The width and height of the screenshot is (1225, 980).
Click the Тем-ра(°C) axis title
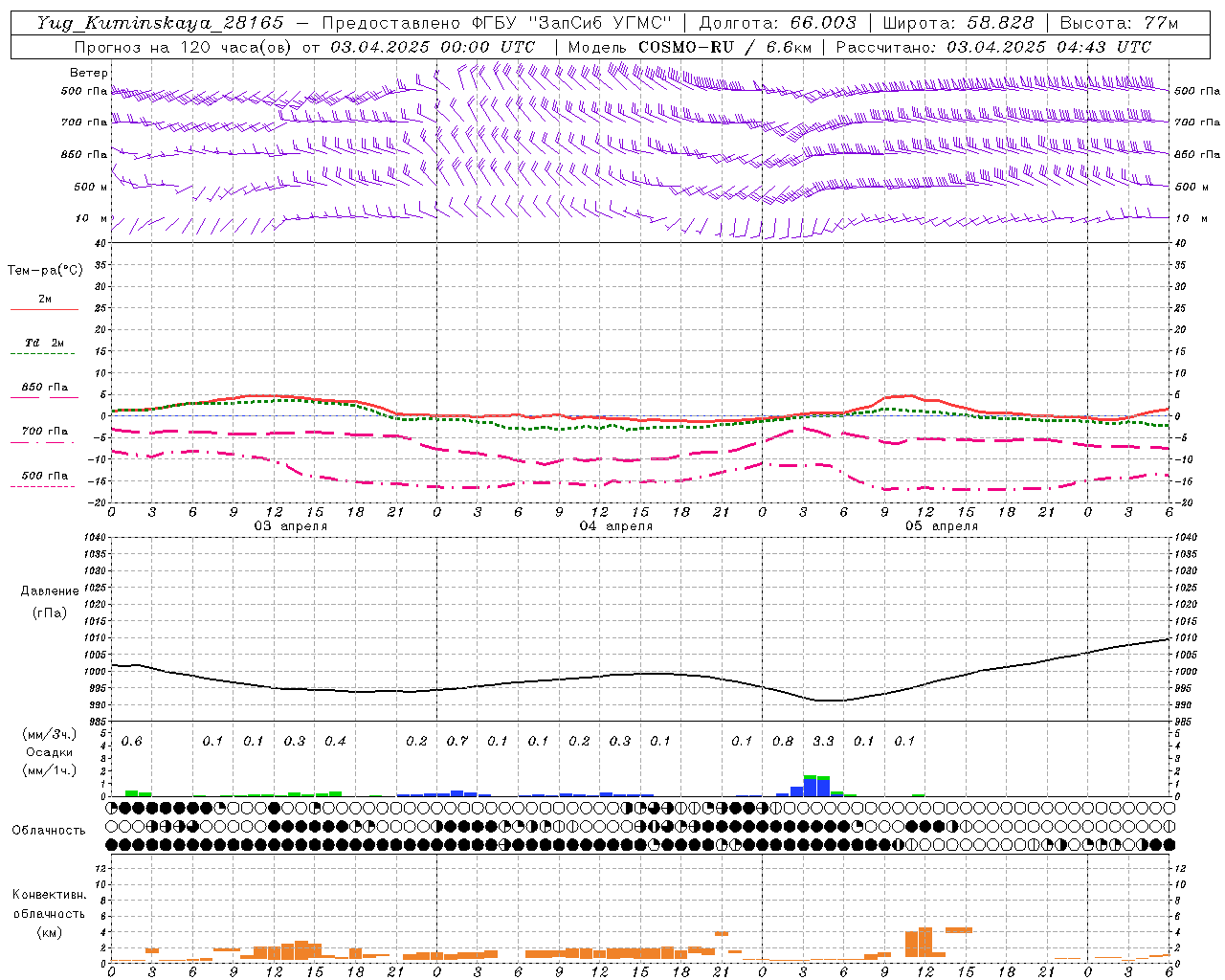(x=45, y=271)
